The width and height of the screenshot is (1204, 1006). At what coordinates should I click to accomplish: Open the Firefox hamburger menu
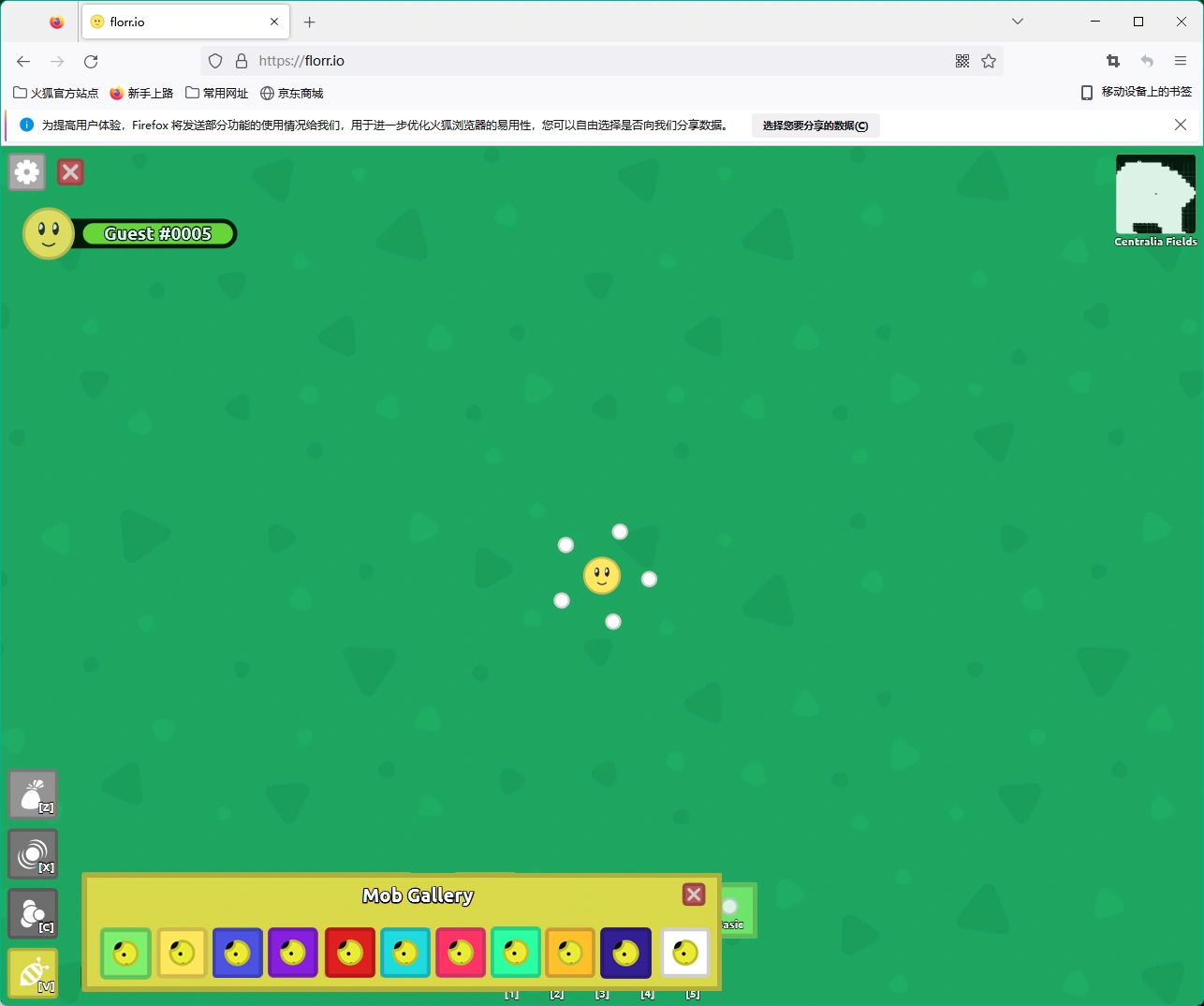pyautogui.click(x=1180, y=61)
